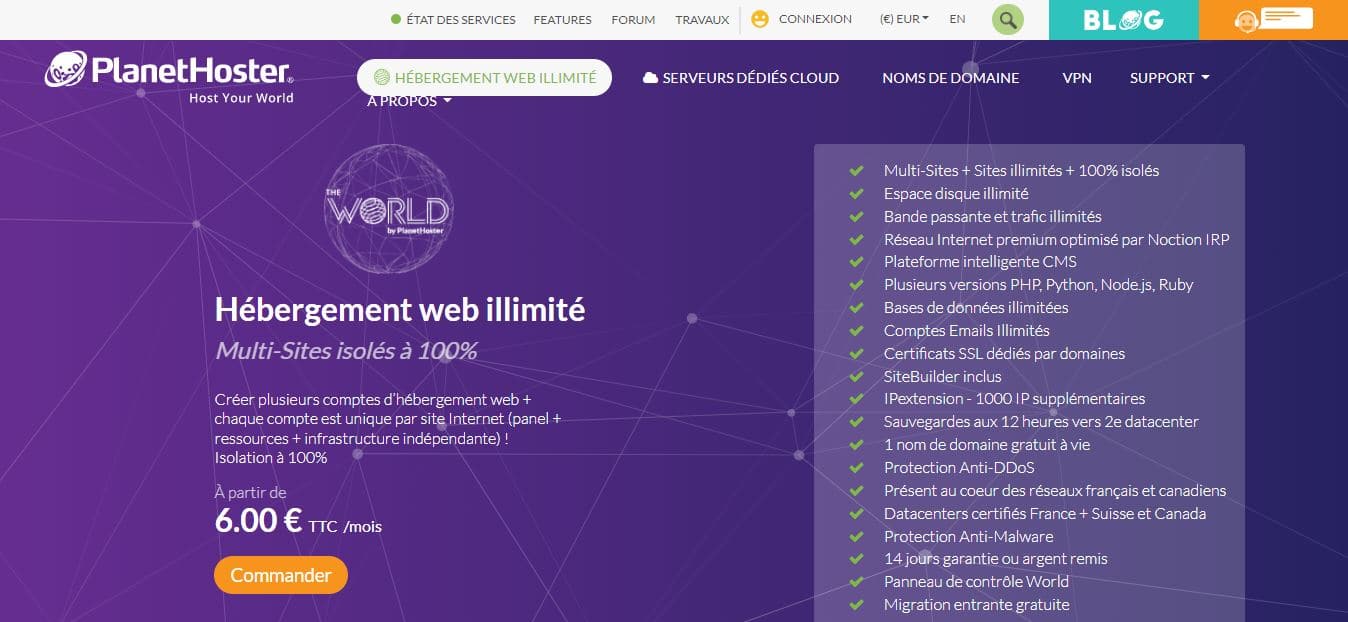Click 'Bases de données illimitées' feature

click(976, 308)
